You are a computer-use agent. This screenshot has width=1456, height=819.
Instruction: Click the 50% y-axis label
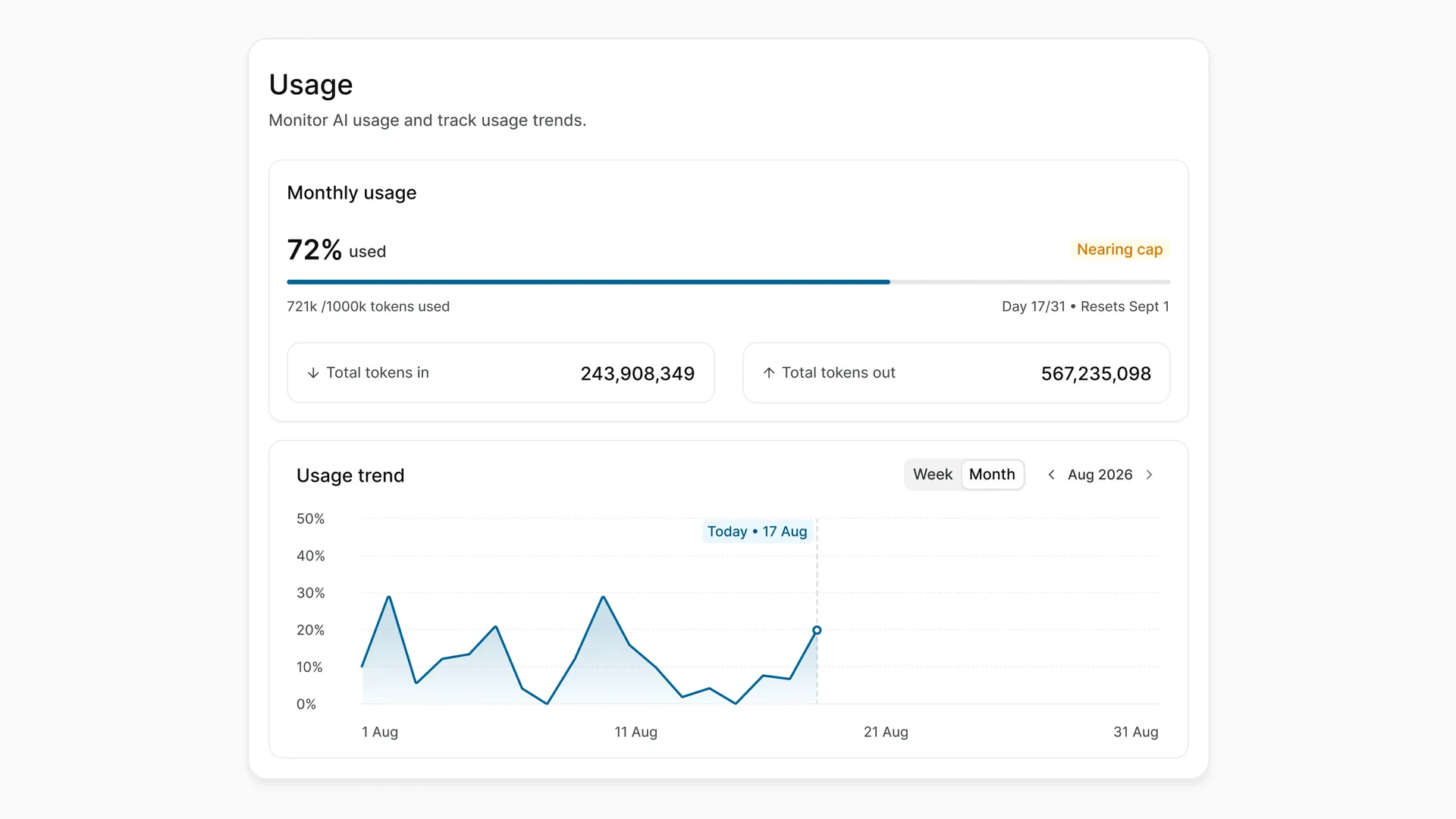point(310,519)
